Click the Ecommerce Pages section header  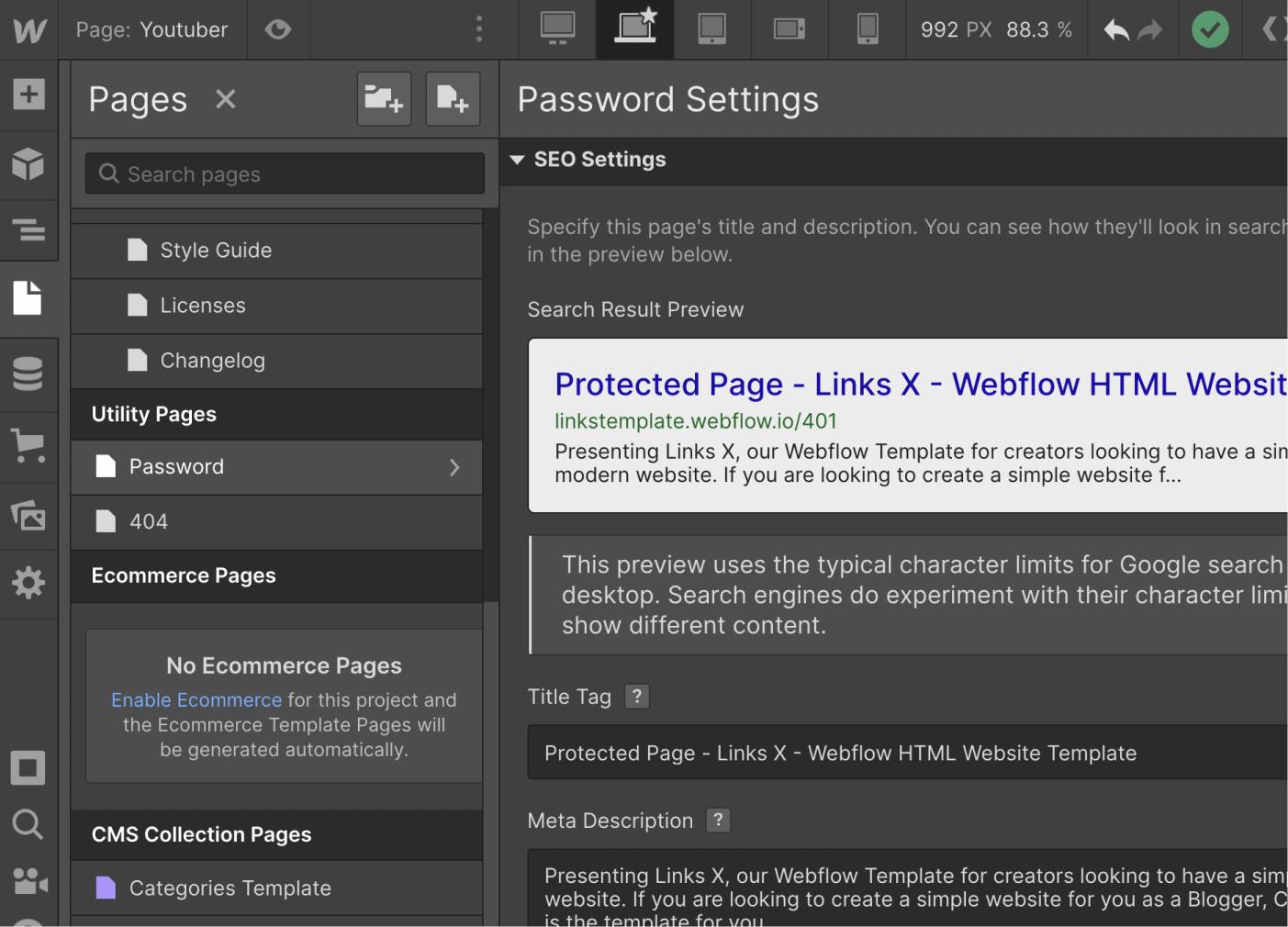tap(276, 576)
